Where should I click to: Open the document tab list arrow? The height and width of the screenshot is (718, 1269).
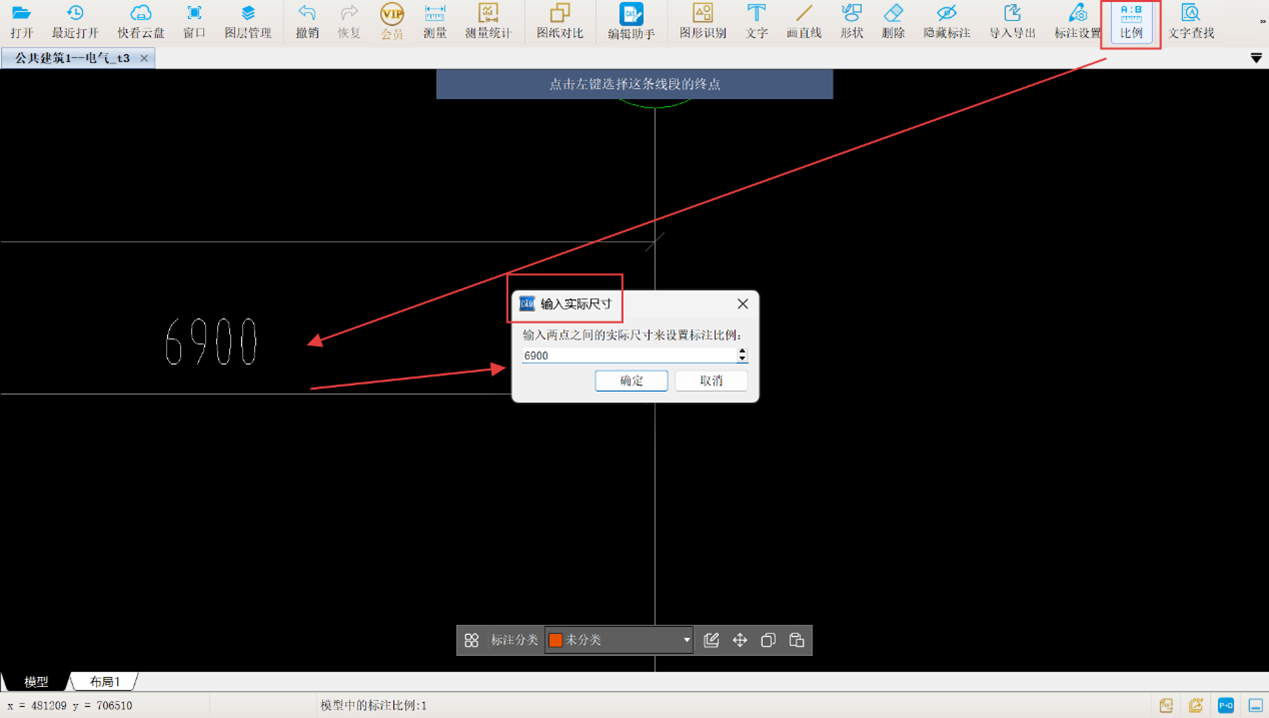tap(1256, 59)
